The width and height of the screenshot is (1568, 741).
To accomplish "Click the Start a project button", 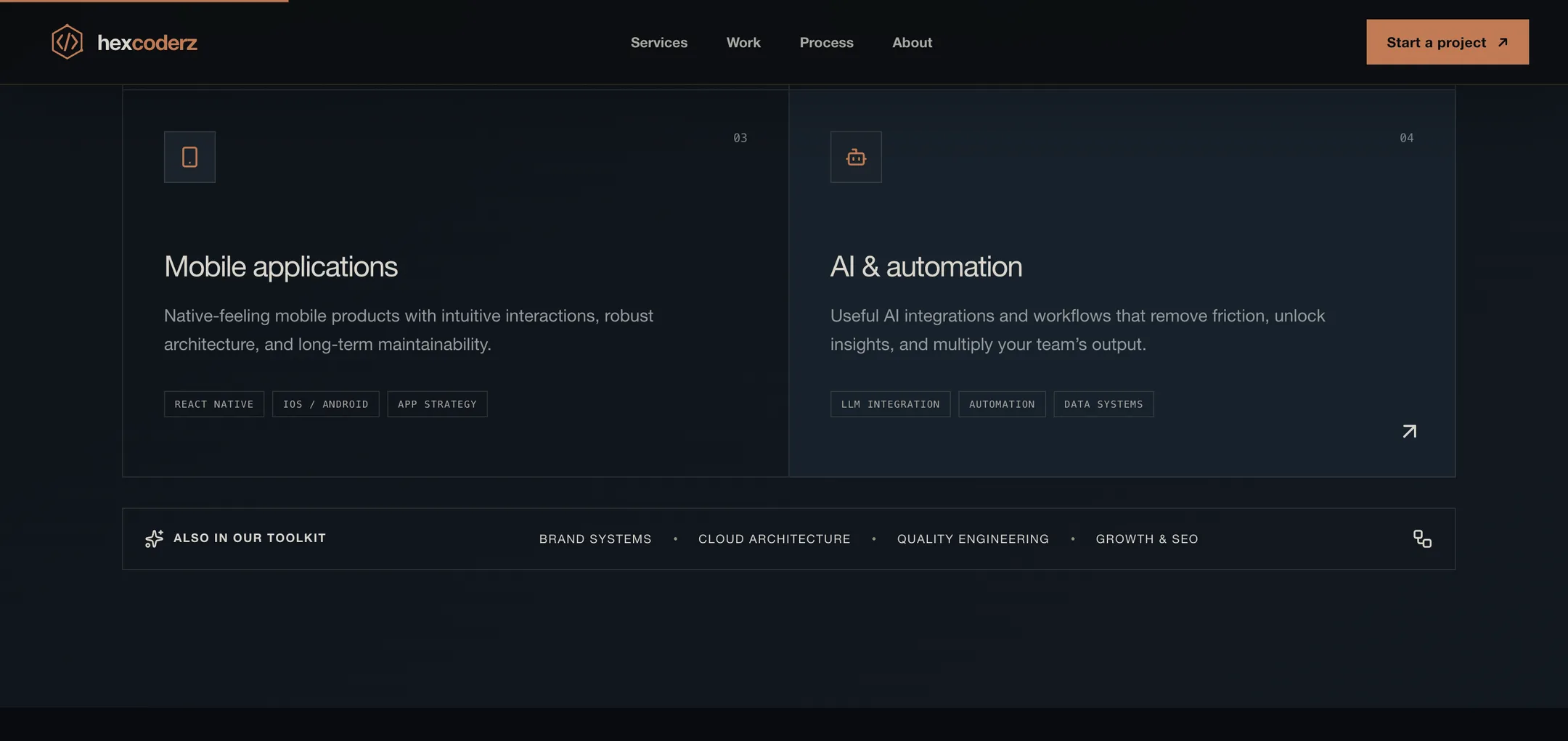I will click(1447, 42).
